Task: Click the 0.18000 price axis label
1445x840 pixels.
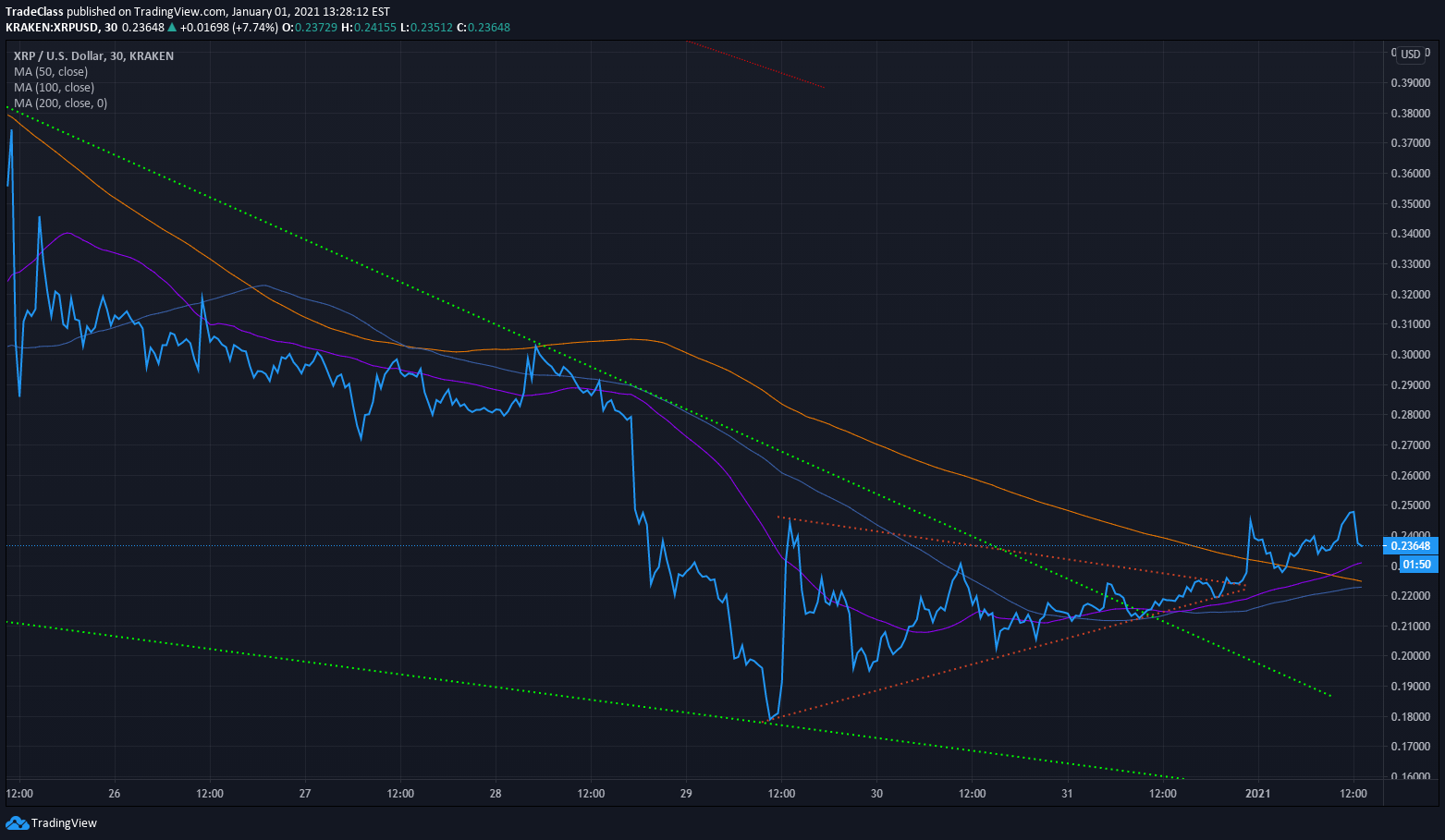Action: [x=1411, y=717]
